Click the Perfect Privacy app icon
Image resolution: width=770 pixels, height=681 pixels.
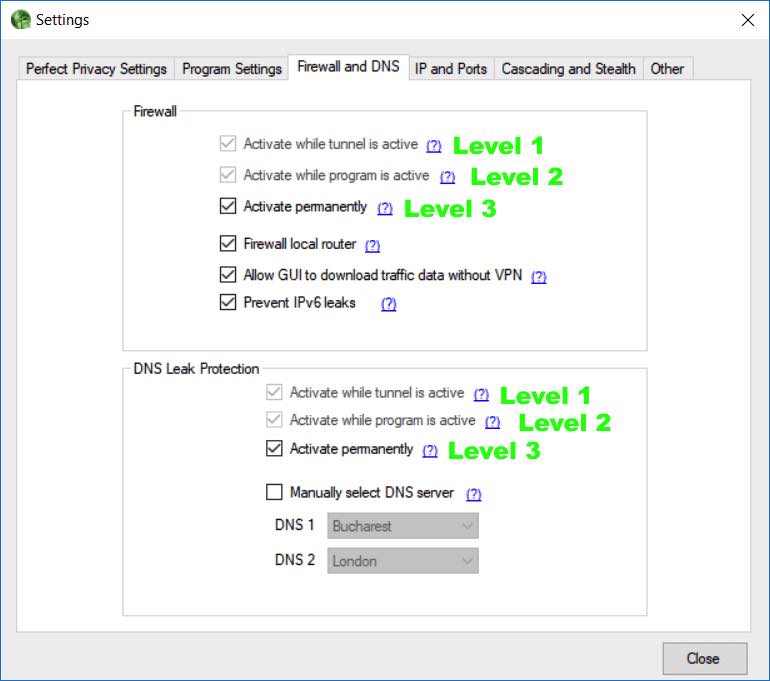click(x=21, y=20)
